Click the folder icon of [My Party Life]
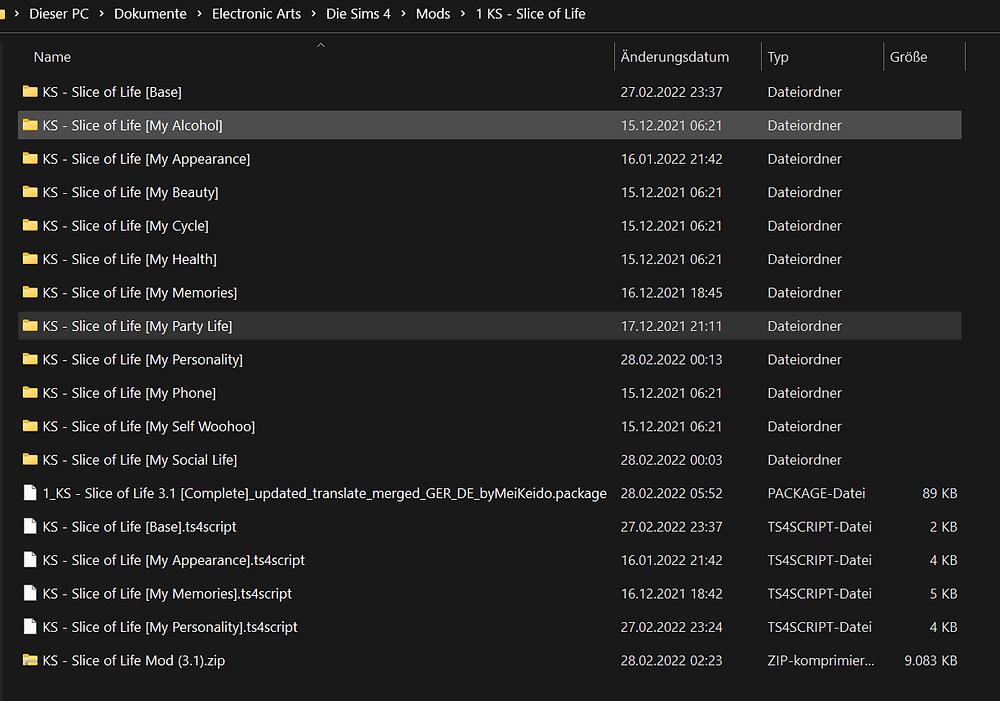1000x701 pixels. pos(30,326)
